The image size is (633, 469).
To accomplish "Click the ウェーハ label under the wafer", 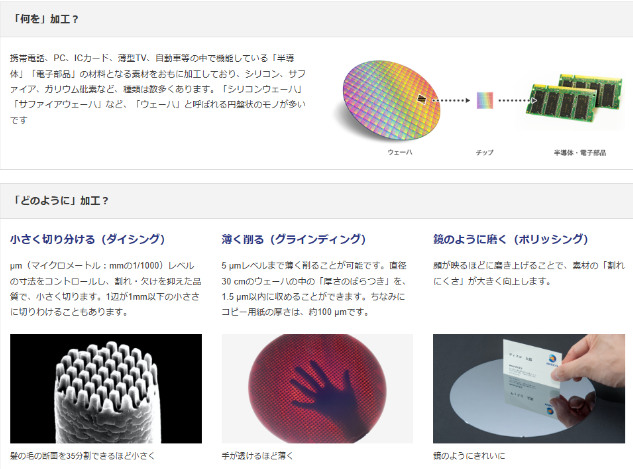I will [x=399, y=152].
